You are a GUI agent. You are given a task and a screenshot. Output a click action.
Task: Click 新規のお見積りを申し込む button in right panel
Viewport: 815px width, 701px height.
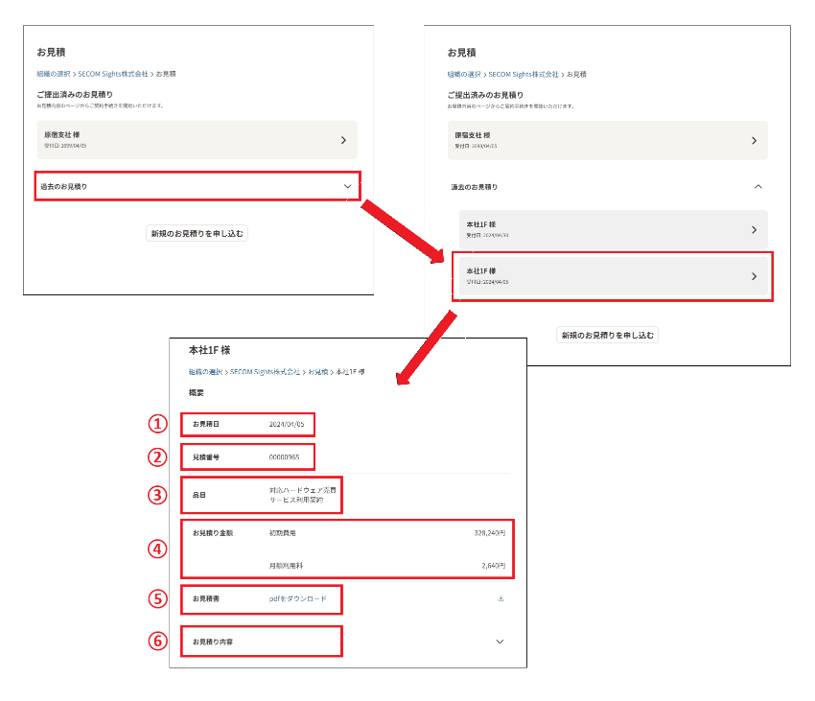tap(608, 335)
